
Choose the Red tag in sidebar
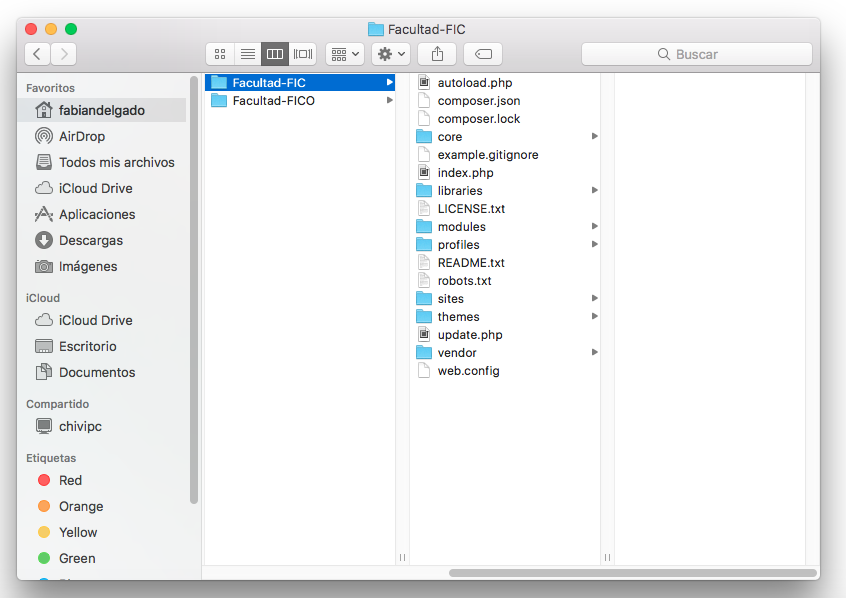(x=70, y=480)
